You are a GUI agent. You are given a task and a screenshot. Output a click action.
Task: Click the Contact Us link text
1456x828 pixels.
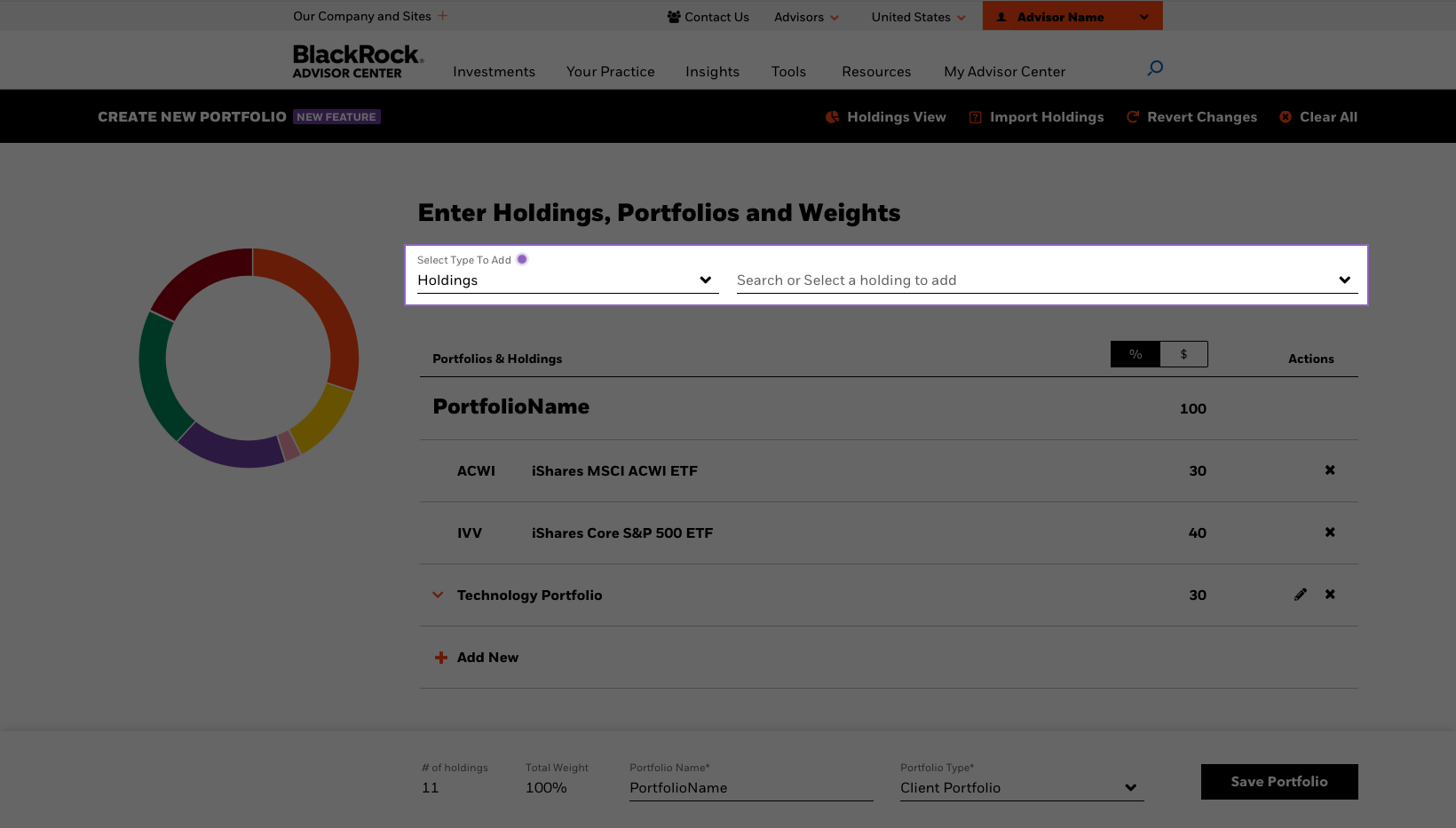pyautogui.click(x=716, y=17)
